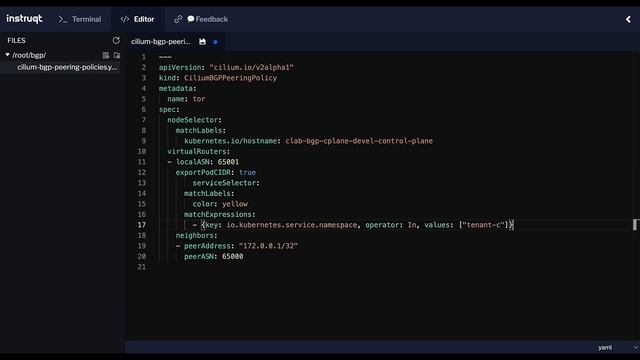Click the FILES panel header
The image size is (640, 360).
point(16,40)
